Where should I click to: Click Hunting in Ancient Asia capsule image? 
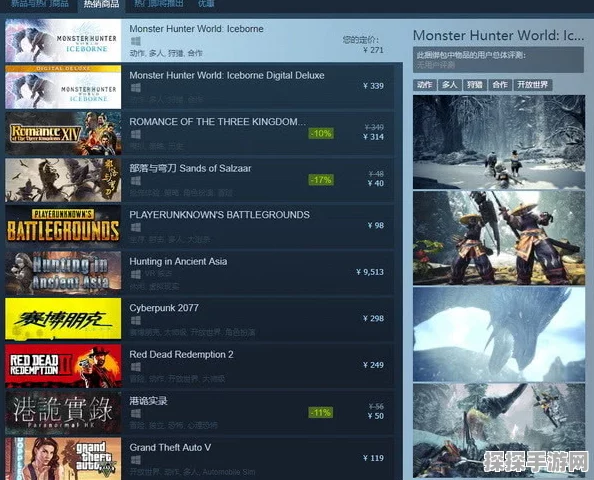(x=63, y=273)
